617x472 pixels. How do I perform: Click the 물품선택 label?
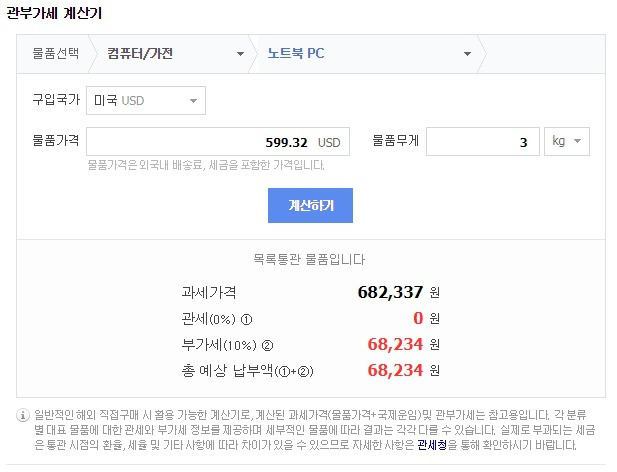56,53
